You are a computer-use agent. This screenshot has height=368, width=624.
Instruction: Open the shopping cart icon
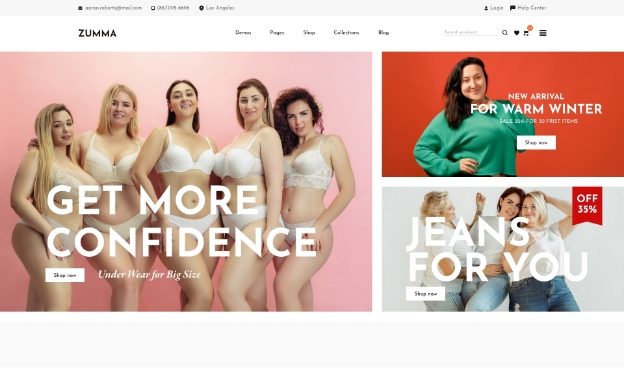pyautogui.click(x=526, y=33)
